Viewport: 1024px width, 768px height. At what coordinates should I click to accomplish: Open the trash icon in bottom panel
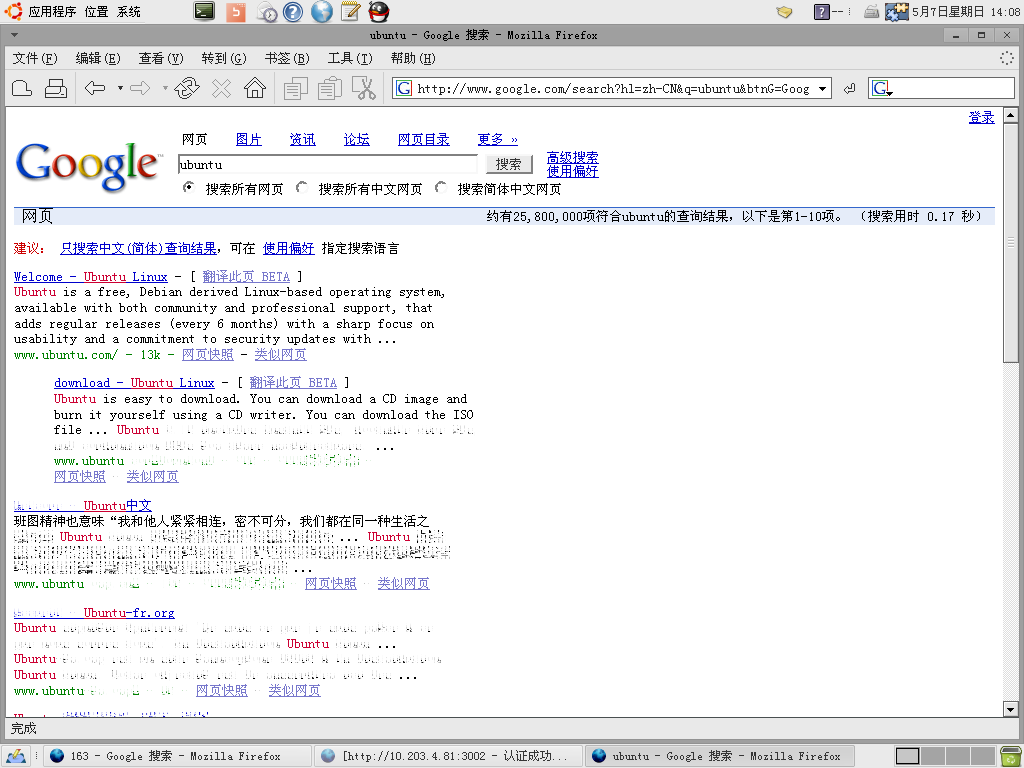[x=1010, y=756]
